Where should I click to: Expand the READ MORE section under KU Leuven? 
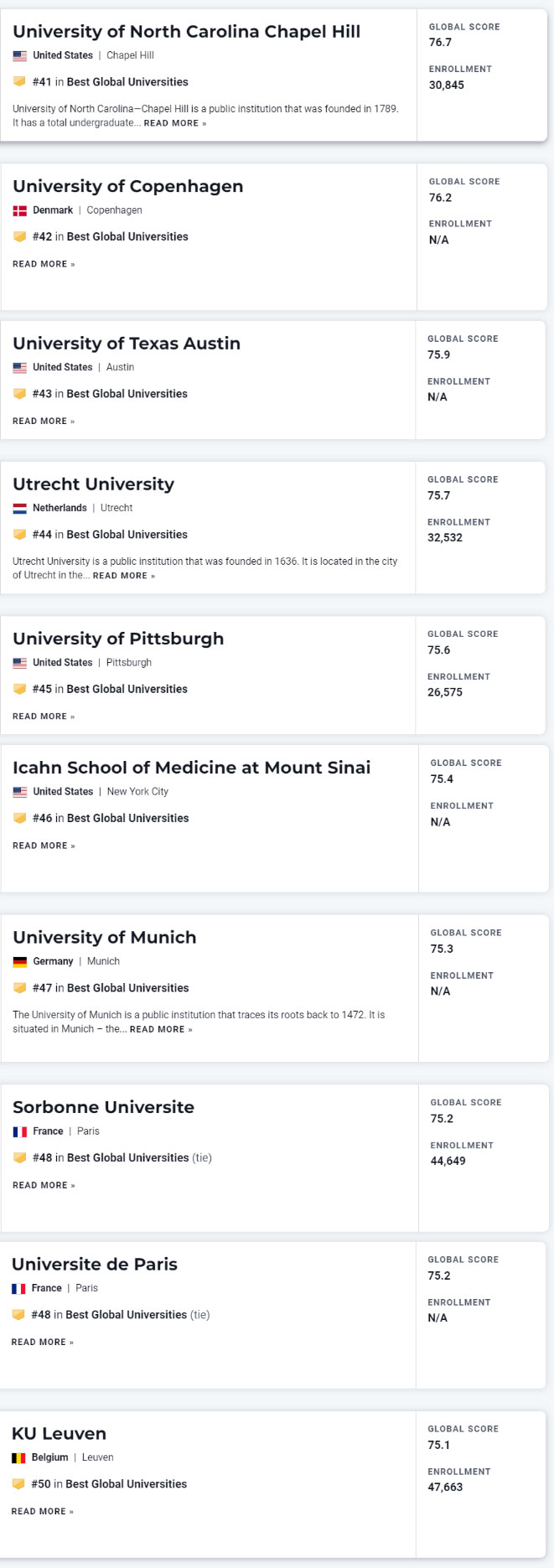click(38, 1511)
